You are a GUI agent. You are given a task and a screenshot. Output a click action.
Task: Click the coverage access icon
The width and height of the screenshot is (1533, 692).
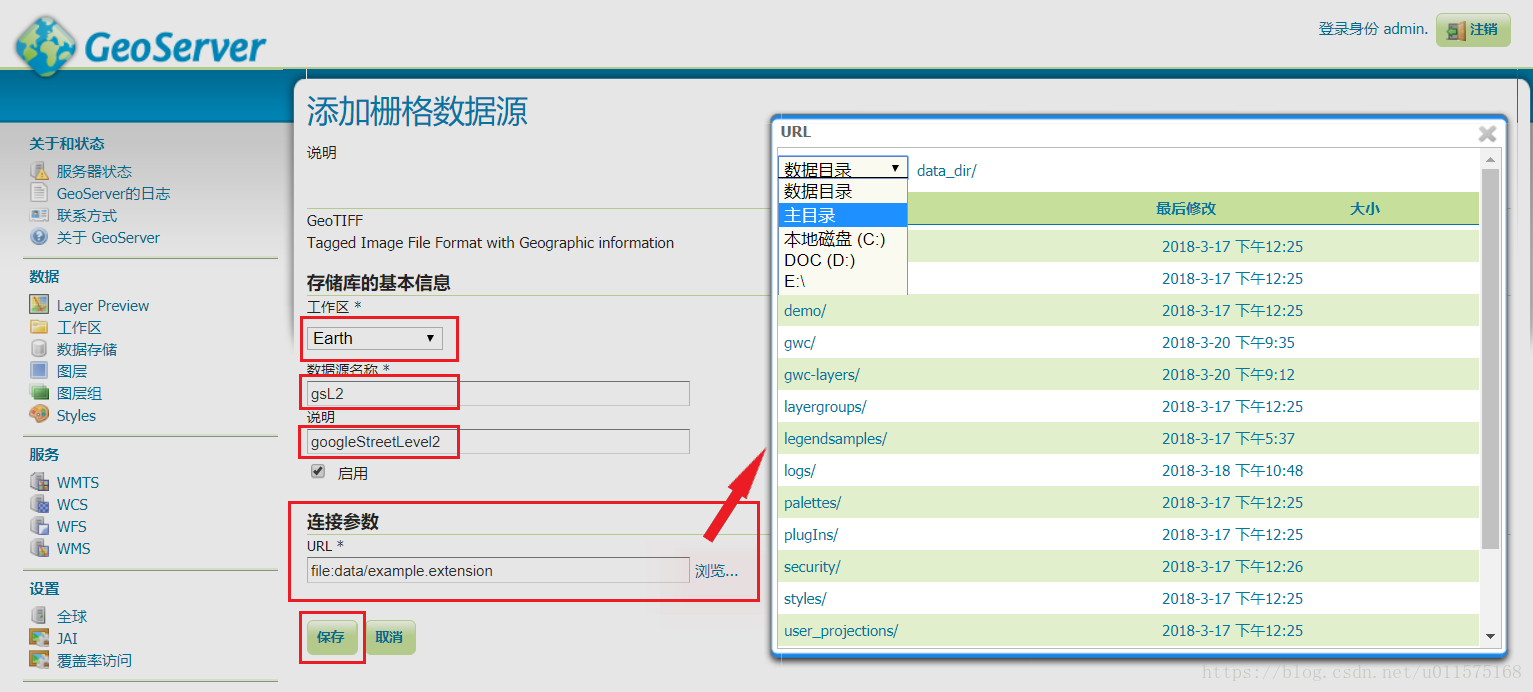point(39,660)
